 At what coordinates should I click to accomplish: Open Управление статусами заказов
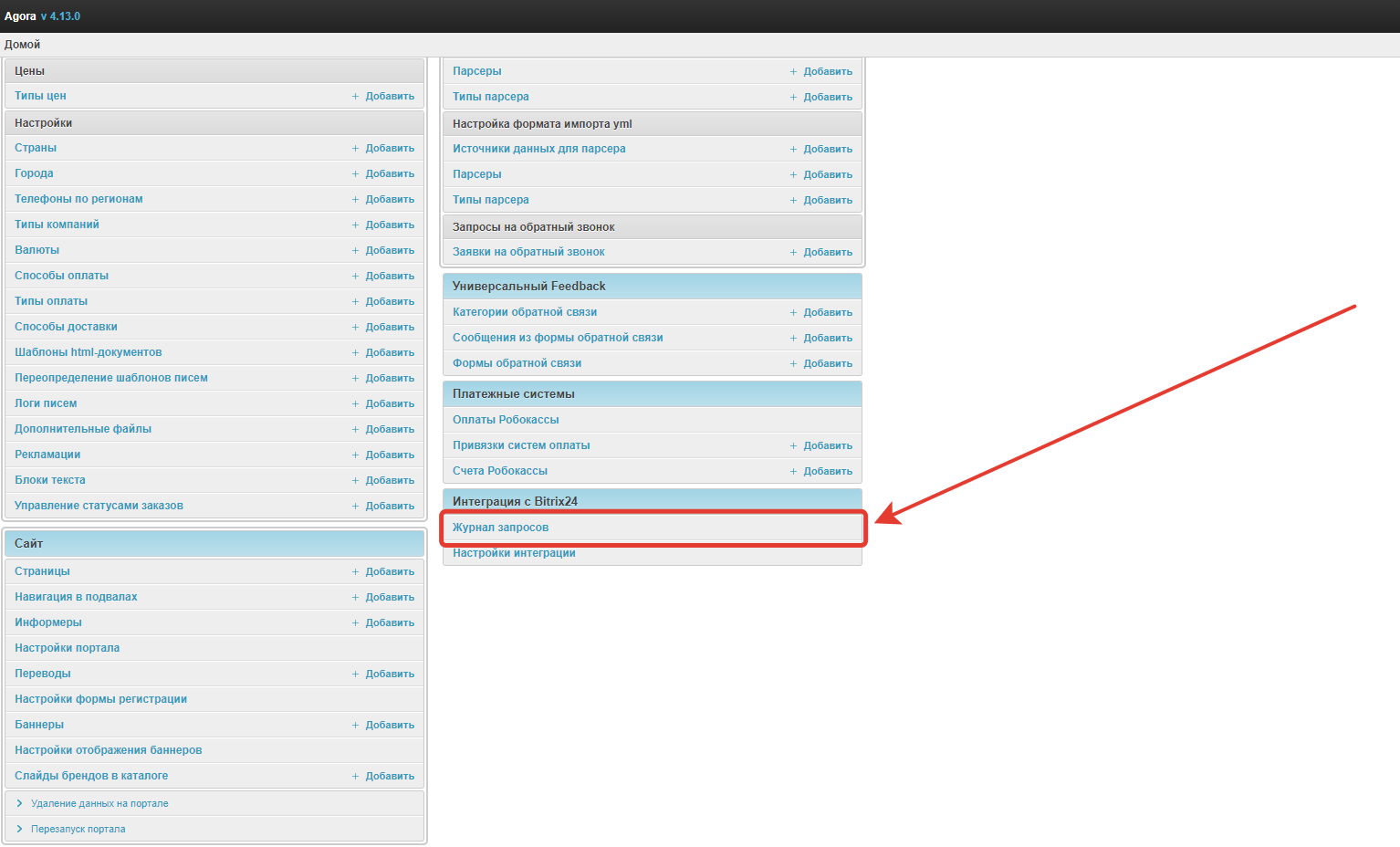99,506
